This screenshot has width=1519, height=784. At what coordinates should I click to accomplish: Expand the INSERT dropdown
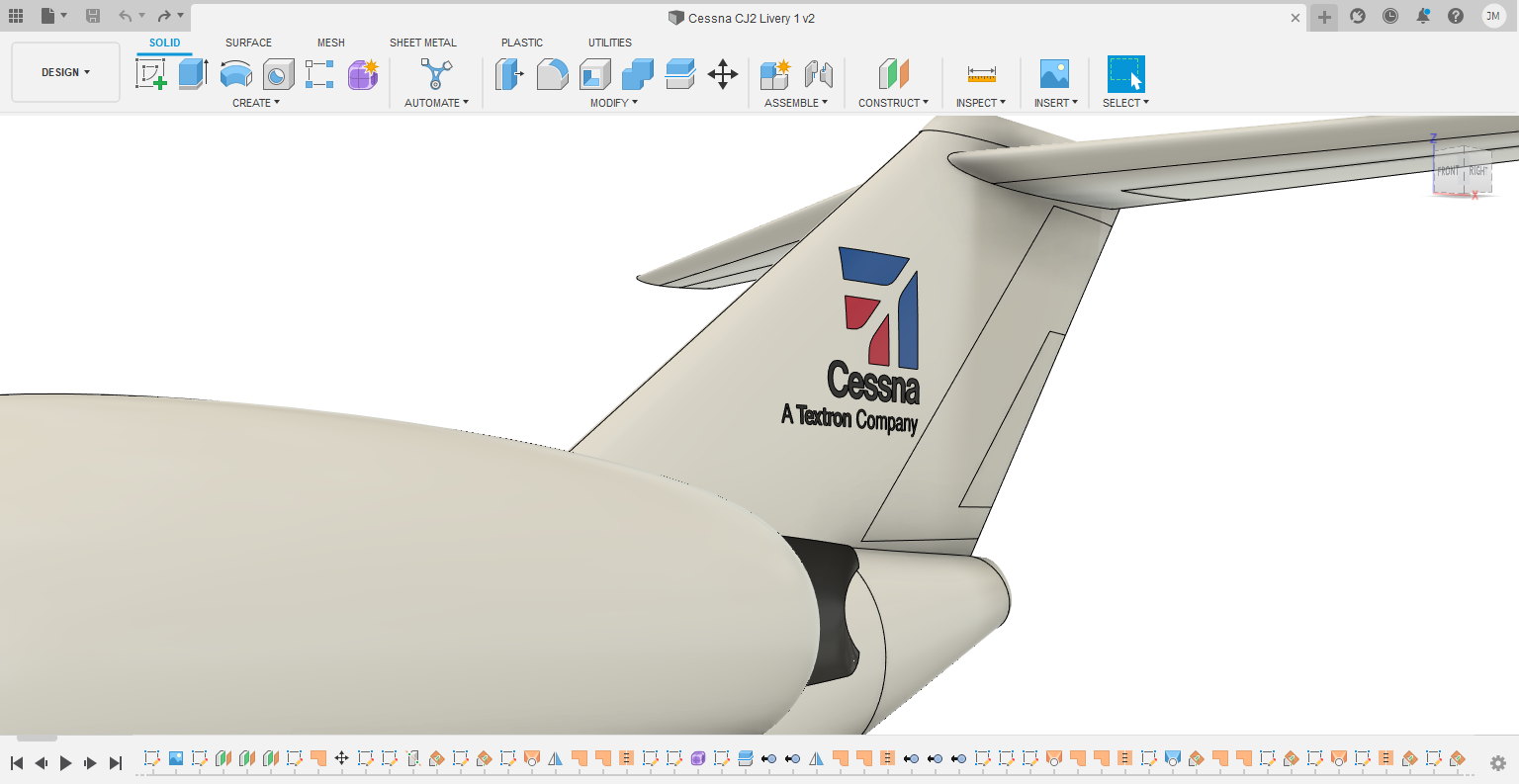[x=1056, y=103]
